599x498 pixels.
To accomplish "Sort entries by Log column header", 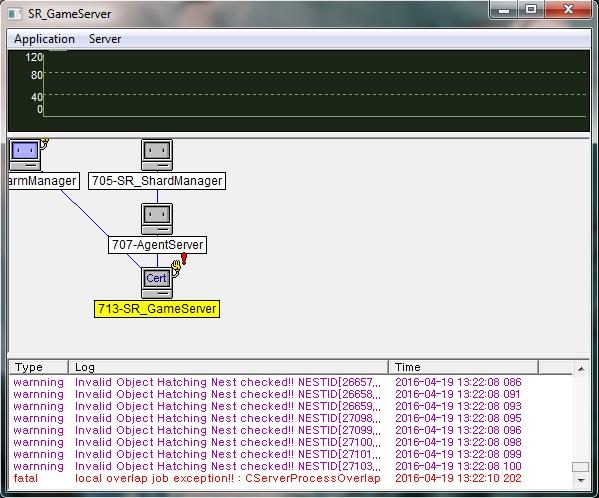I will tap(228, 367).
